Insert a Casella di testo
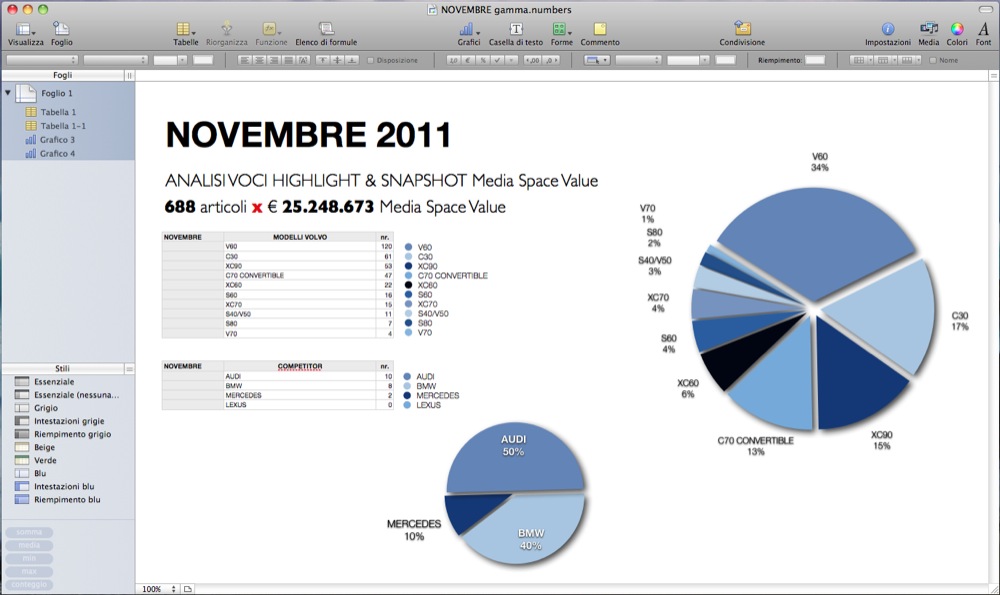1000x595 pixels. point(516,30)
